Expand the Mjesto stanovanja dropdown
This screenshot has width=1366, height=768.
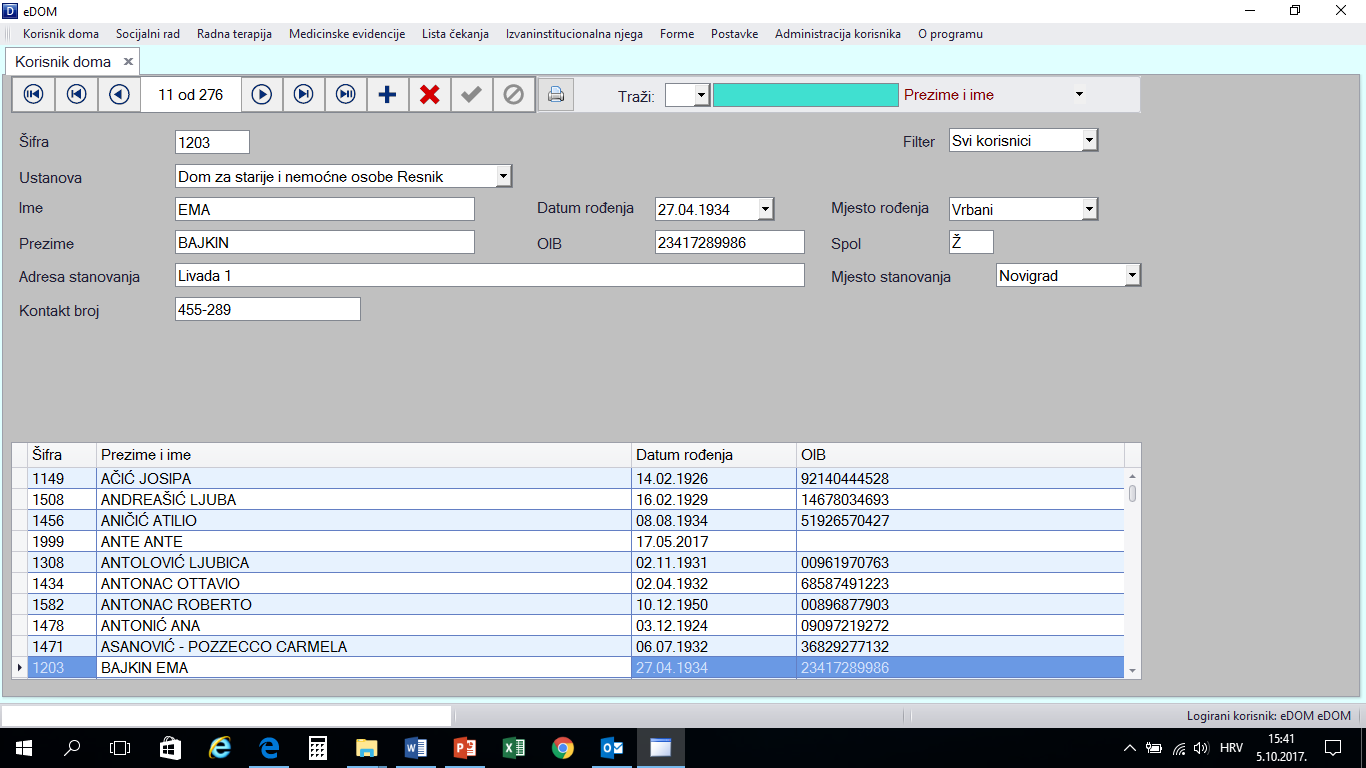(x=1132, y=276)
